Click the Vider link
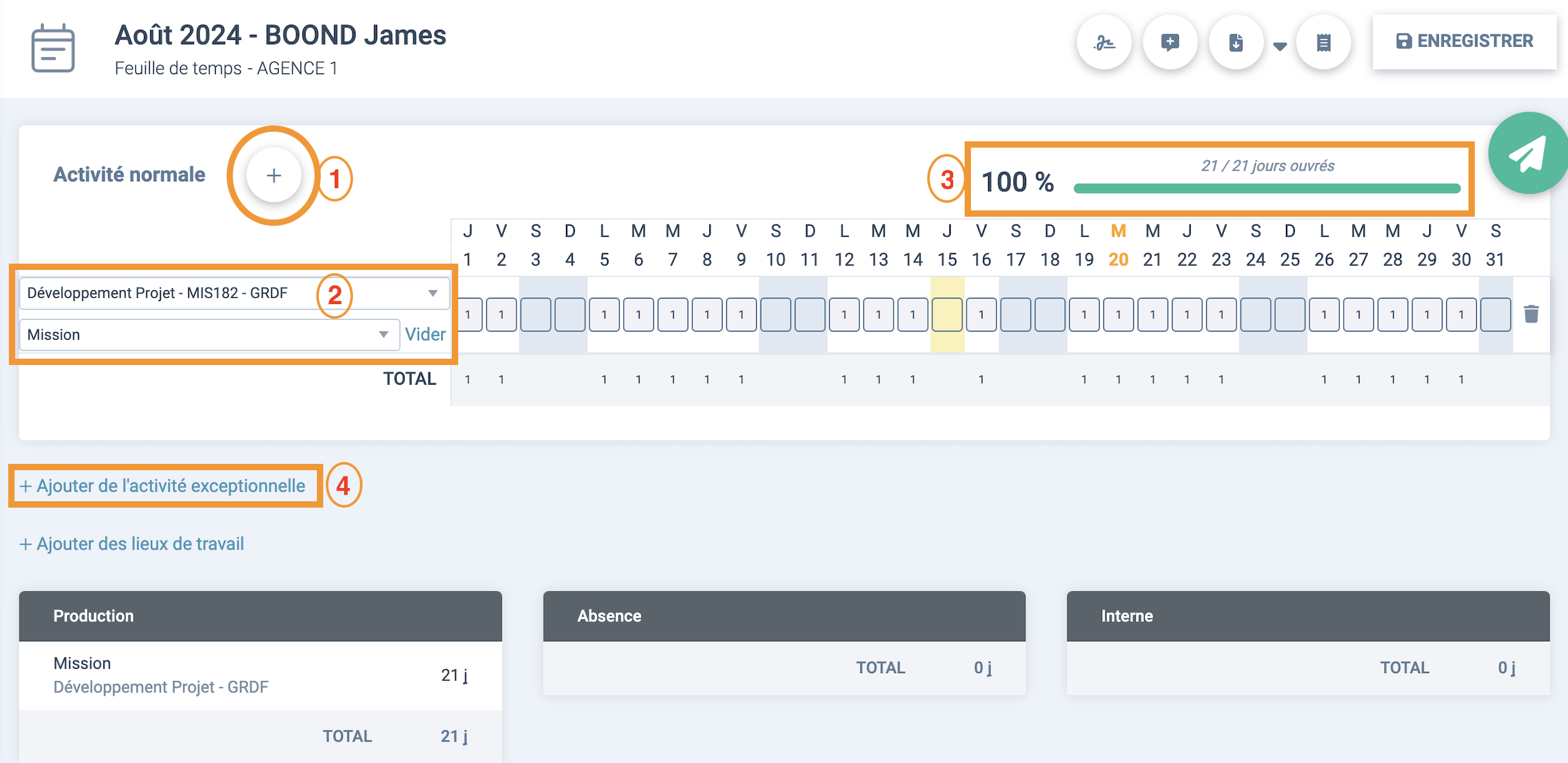Viewport: 1568px width, 763px height. 425,335
